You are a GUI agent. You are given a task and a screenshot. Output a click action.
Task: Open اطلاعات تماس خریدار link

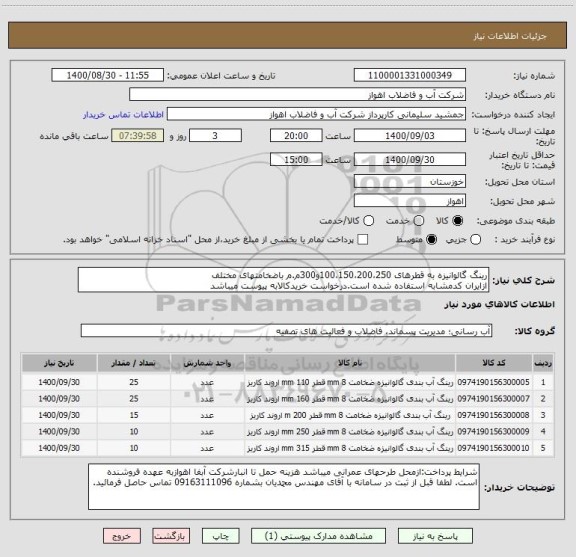pos(123,115)
